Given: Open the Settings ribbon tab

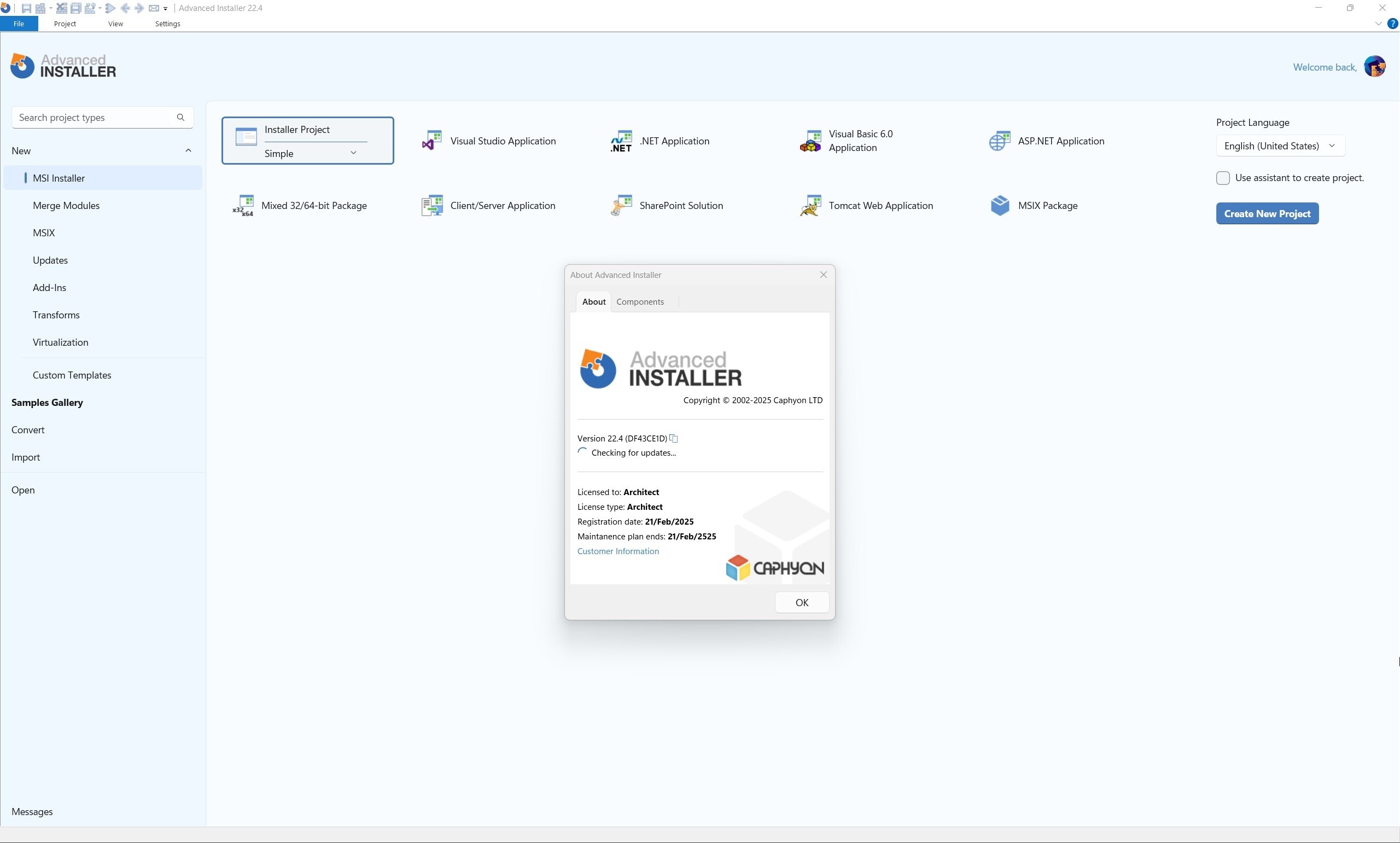Looking at the screenshot, I should [x=167, y=24].
